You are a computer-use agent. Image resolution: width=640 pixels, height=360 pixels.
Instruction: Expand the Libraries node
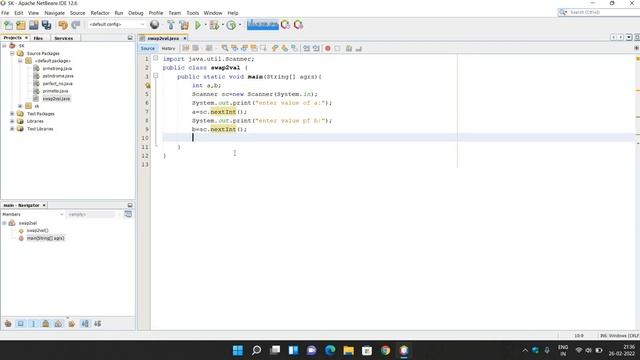(x=12, y=121)
